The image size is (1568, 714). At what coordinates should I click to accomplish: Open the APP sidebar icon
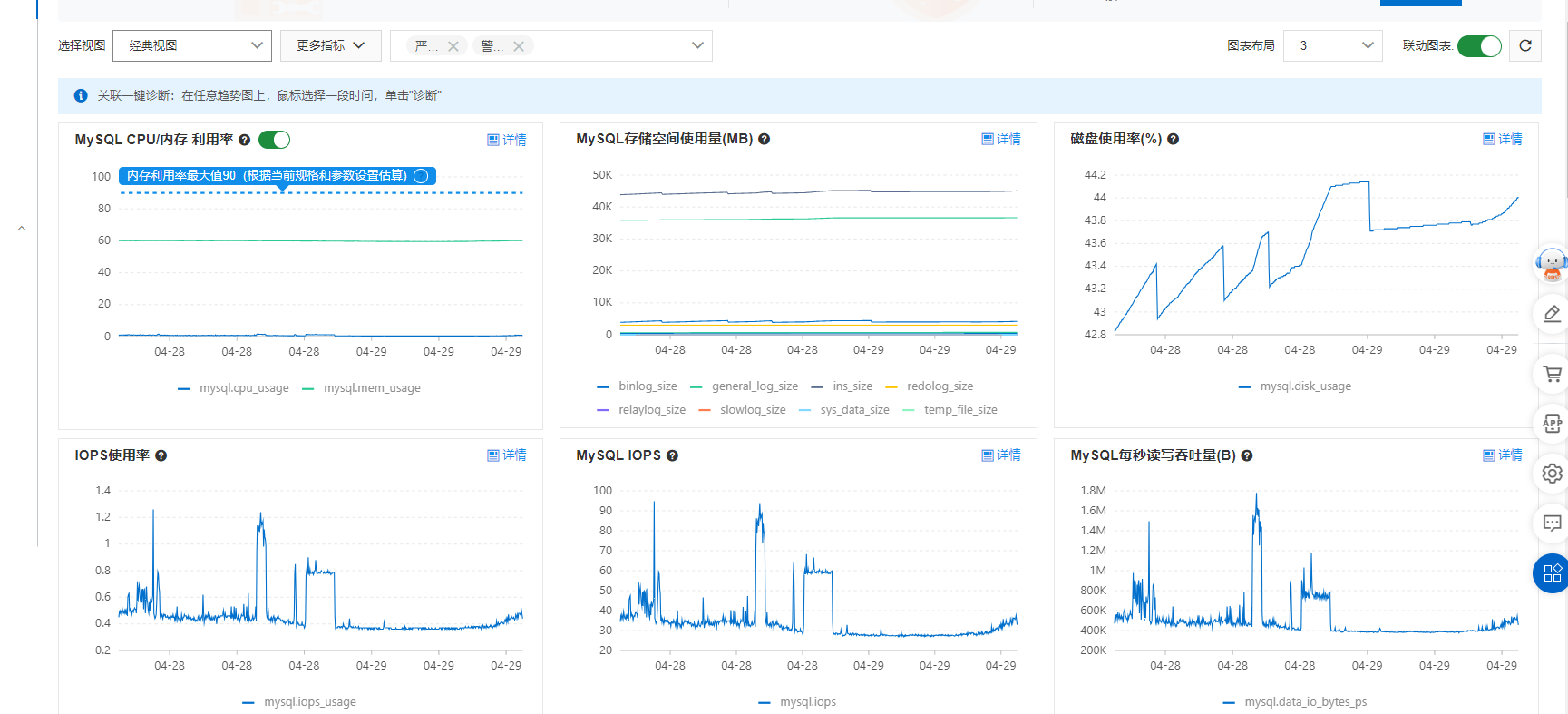[x=1552, y=423]
